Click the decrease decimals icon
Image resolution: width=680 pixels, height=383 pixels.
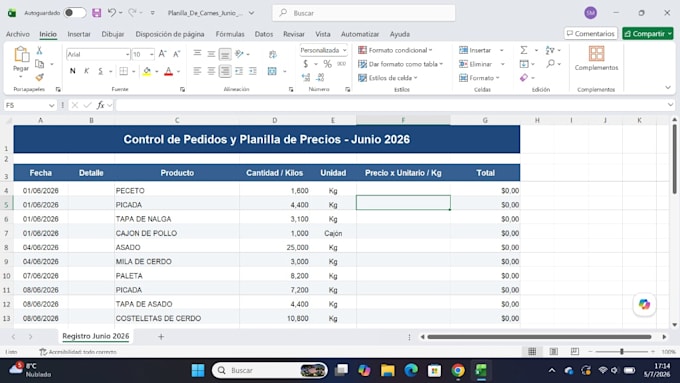click(x=320, y=77)
